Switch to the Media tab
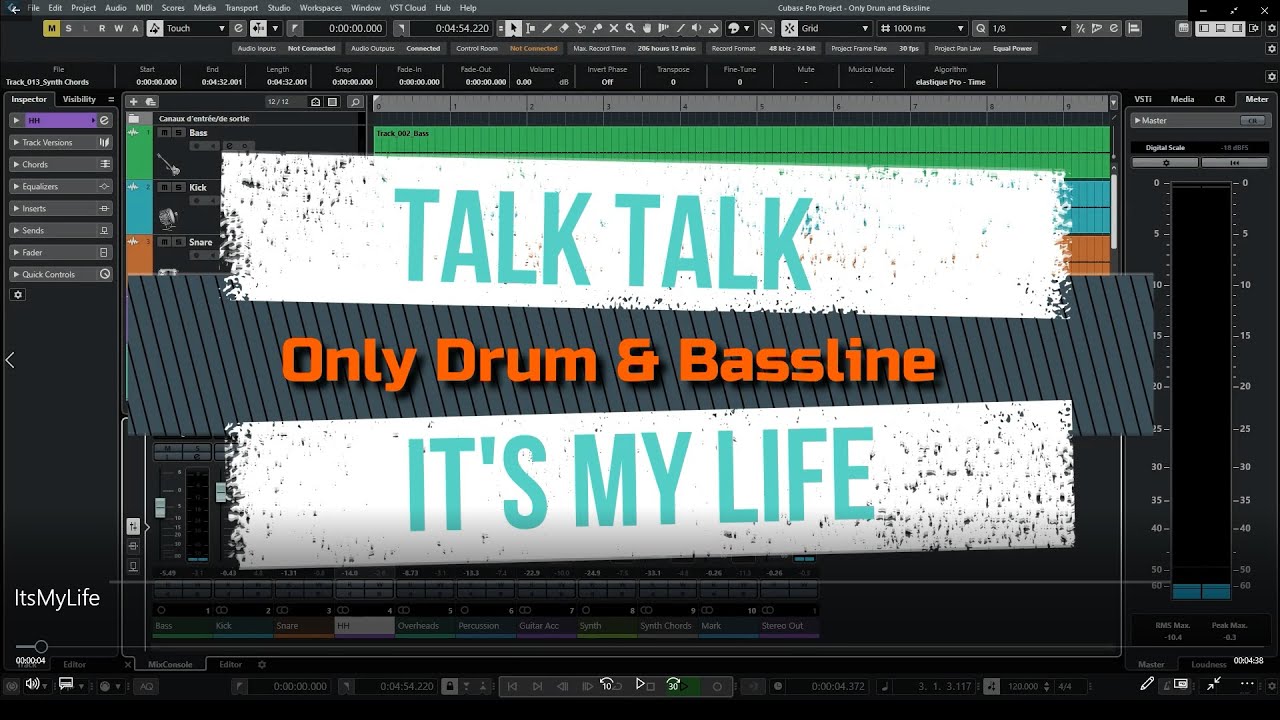 pos(1182,99)
